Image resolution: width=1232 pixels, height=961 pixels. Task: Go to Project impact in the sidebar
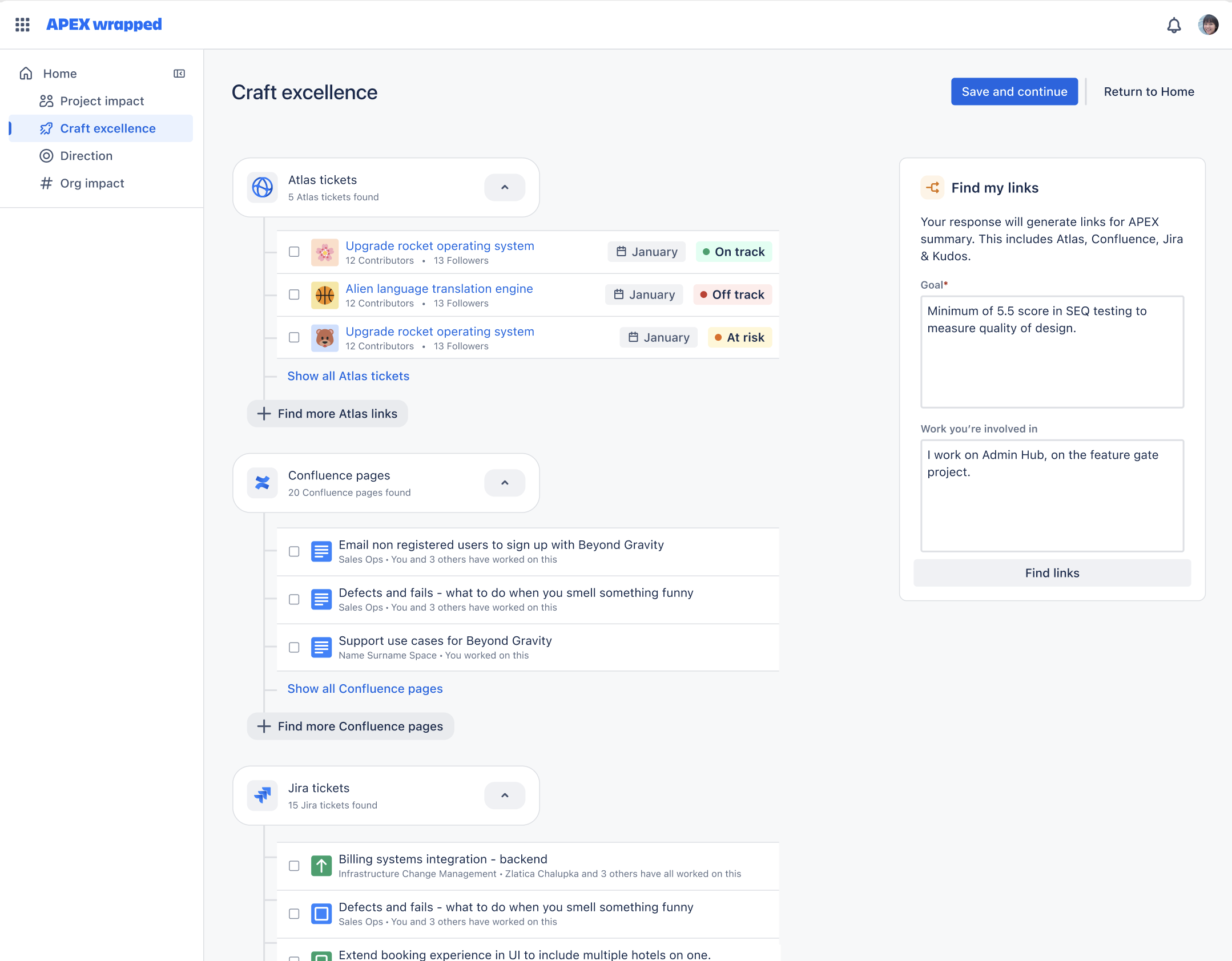[x=102, y=101]
